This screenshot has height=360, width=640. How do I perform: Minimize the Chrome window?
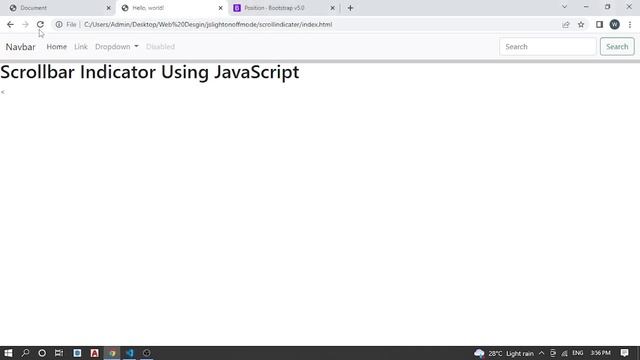(586, 7)
